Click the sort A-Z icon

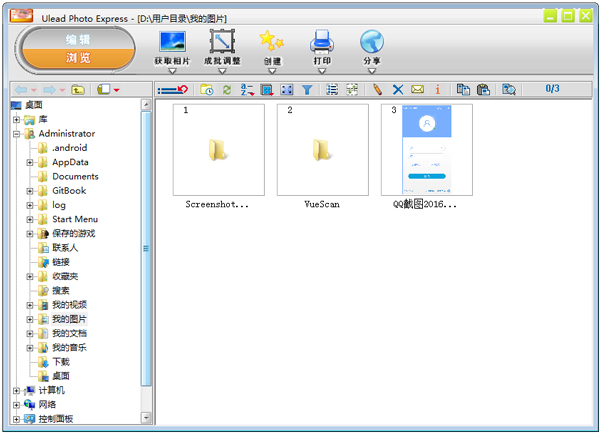[247, 90]
